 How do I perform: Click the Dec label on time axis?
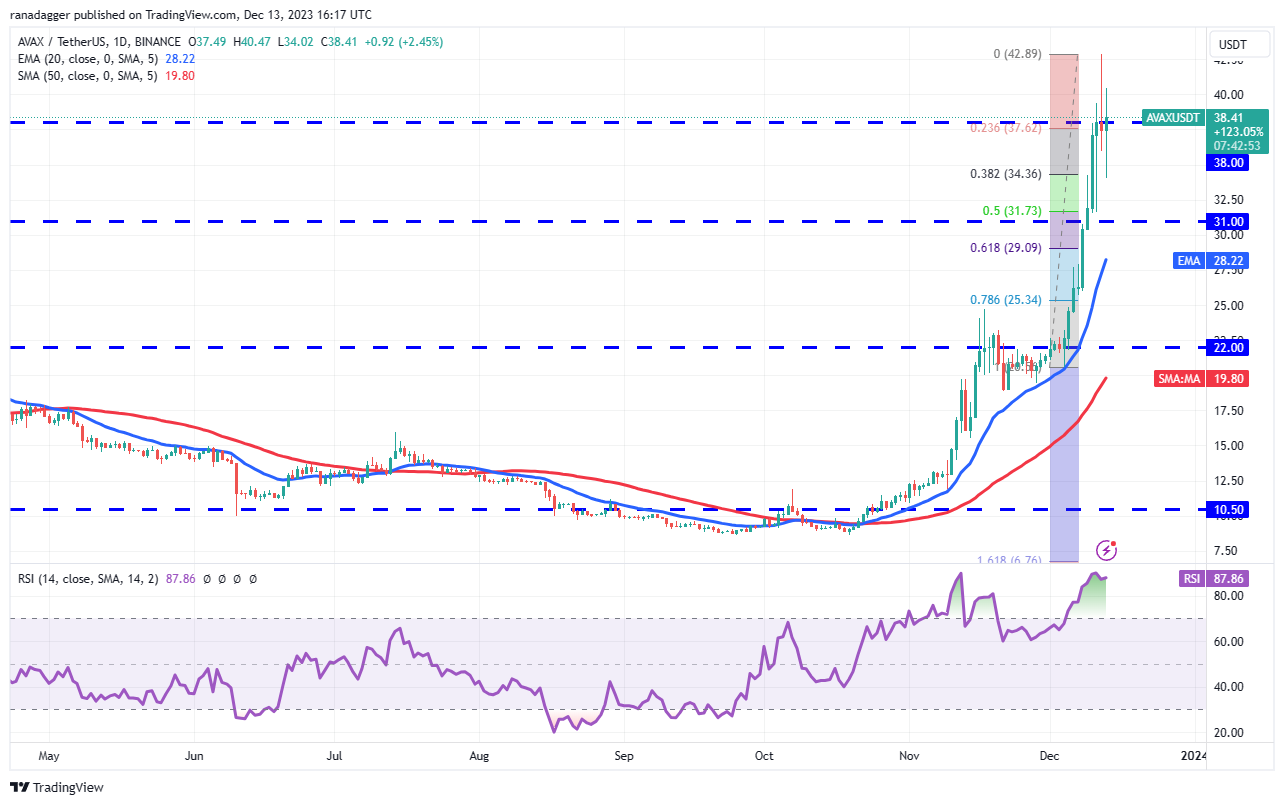(x=1050, y=756)
